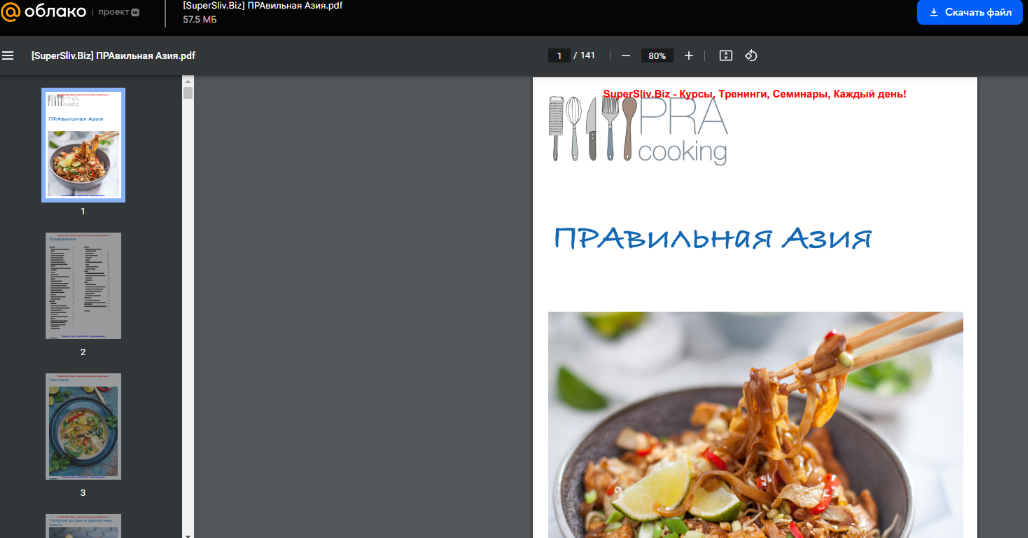The width and height of the screenshot is (1028, 538).
Task: Click the thumbnail panel scroll-up arrow
Action: click(188, 81)
